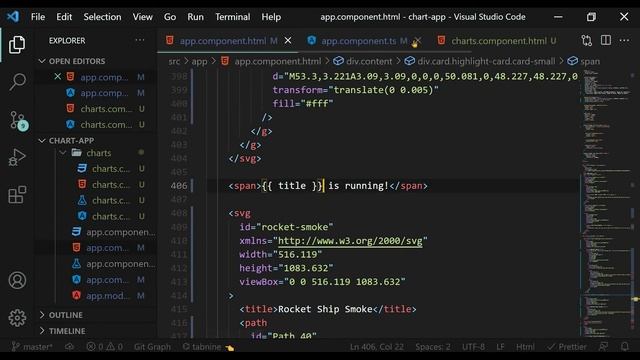Click div.card.highlight-card.card-small breadcrumb

coord(480,61)
